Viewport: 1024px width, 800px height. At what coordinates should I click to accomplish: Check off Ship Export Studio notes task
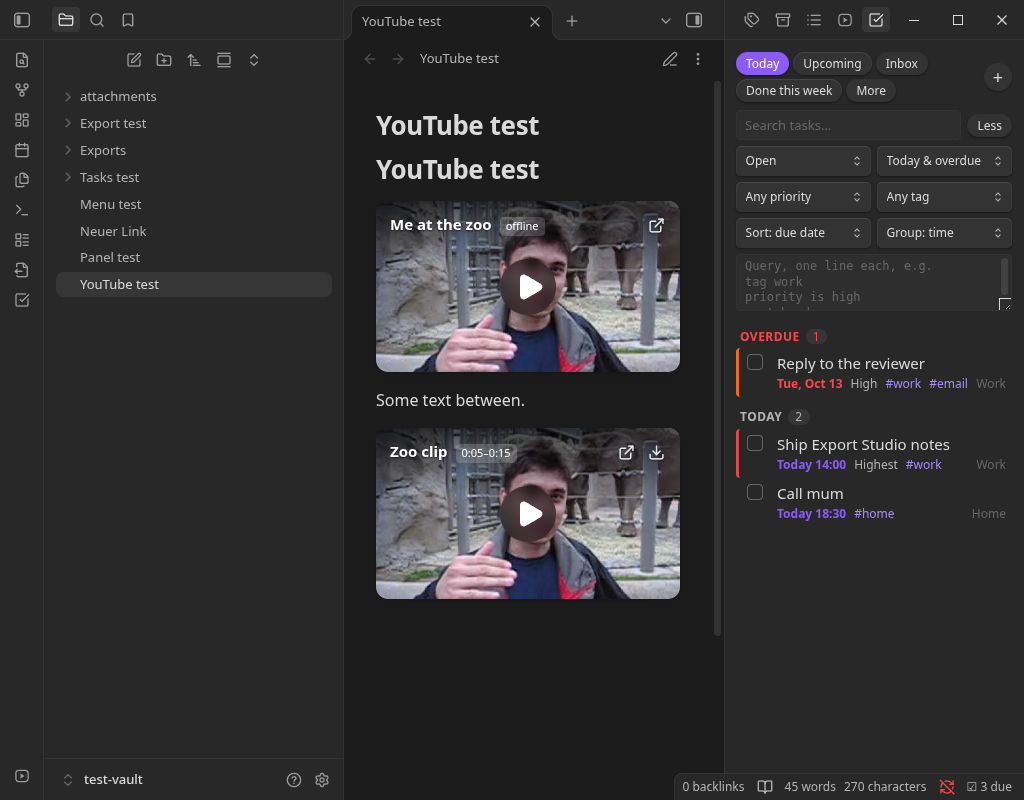755,443
